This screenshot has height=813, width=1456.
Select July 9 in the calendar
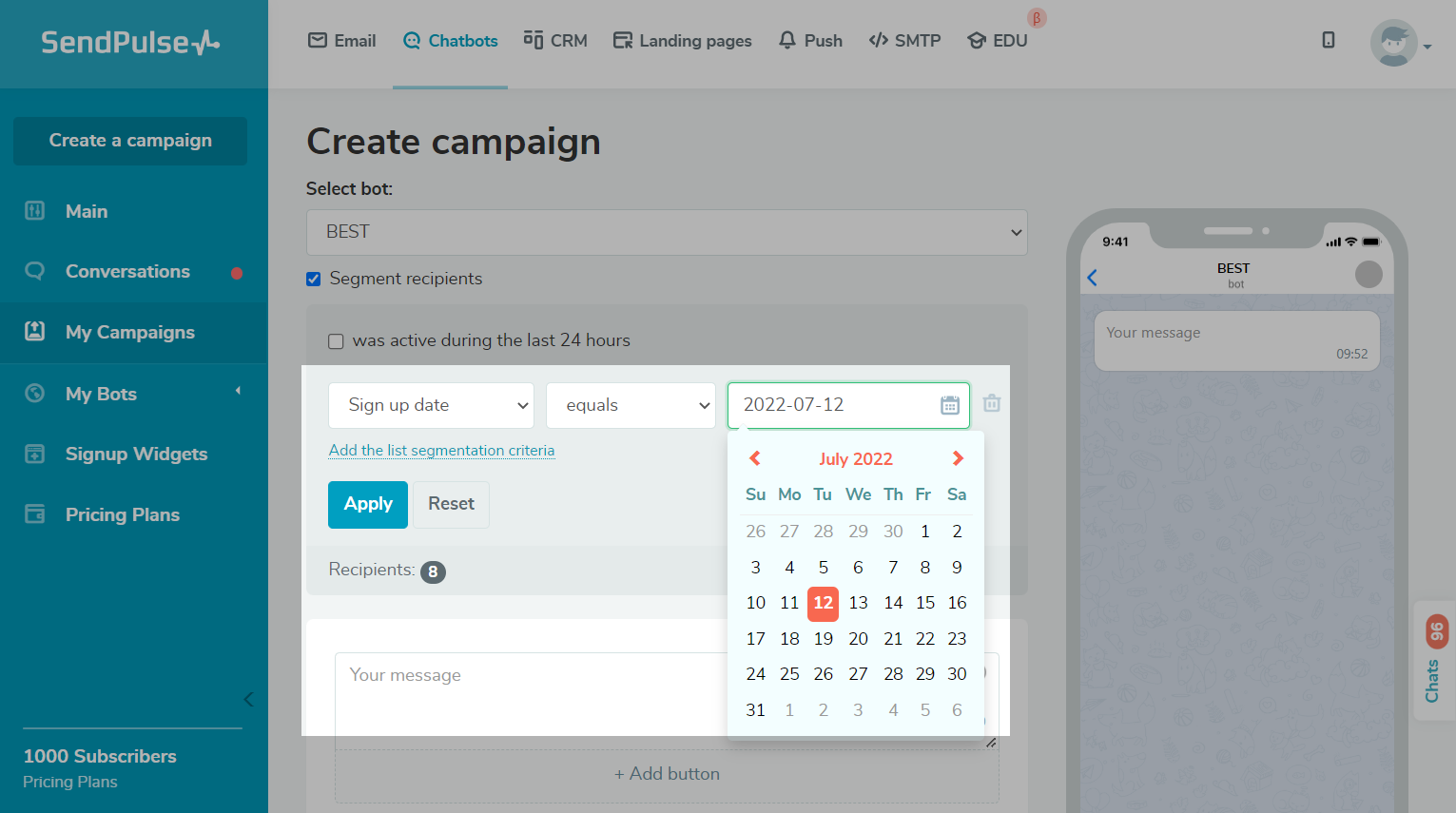coord(957,568)
